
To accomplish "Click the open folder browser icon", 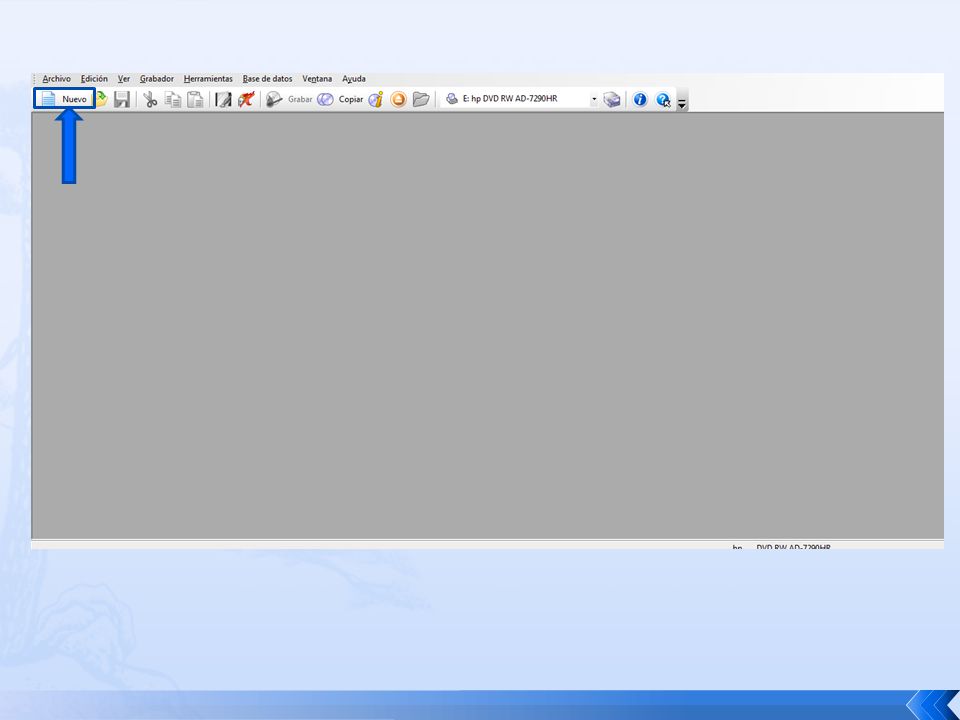I will (421, 99).
